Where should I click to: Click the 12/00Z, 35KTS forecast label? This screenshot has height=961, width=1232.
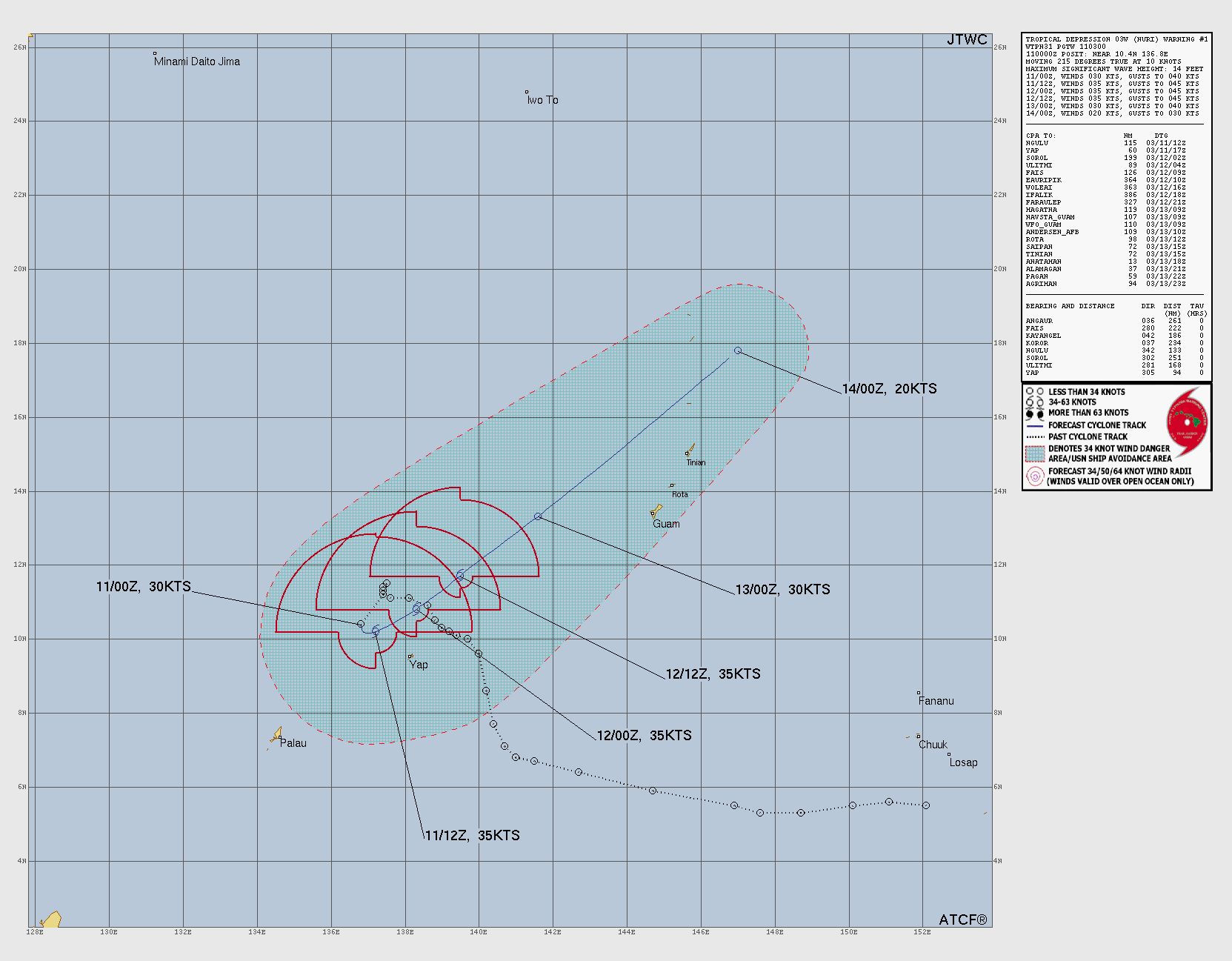644,736
